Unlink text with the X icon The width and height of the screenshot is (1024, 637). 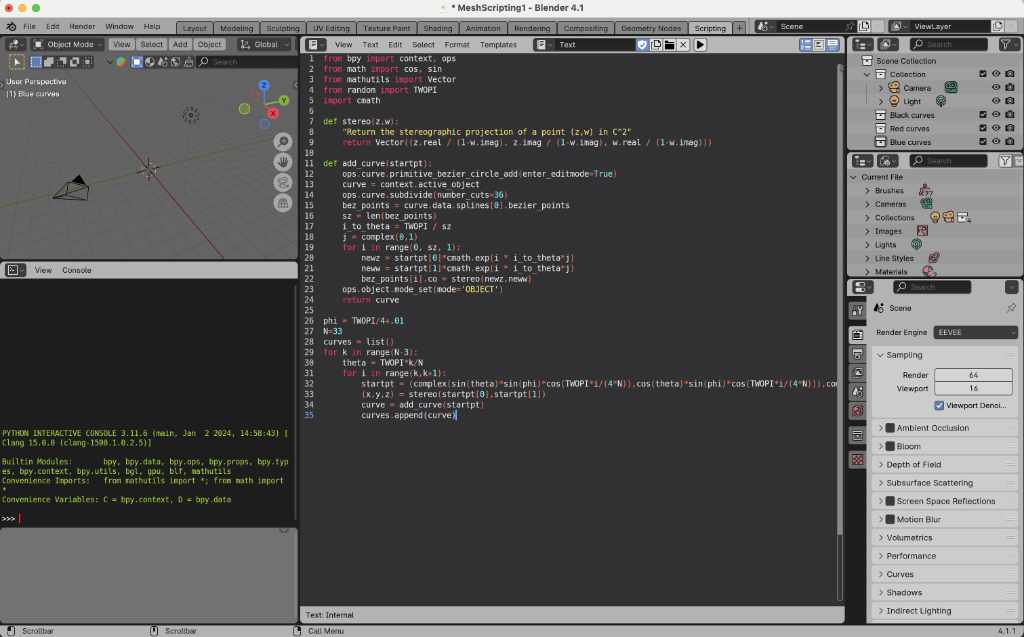683,44
